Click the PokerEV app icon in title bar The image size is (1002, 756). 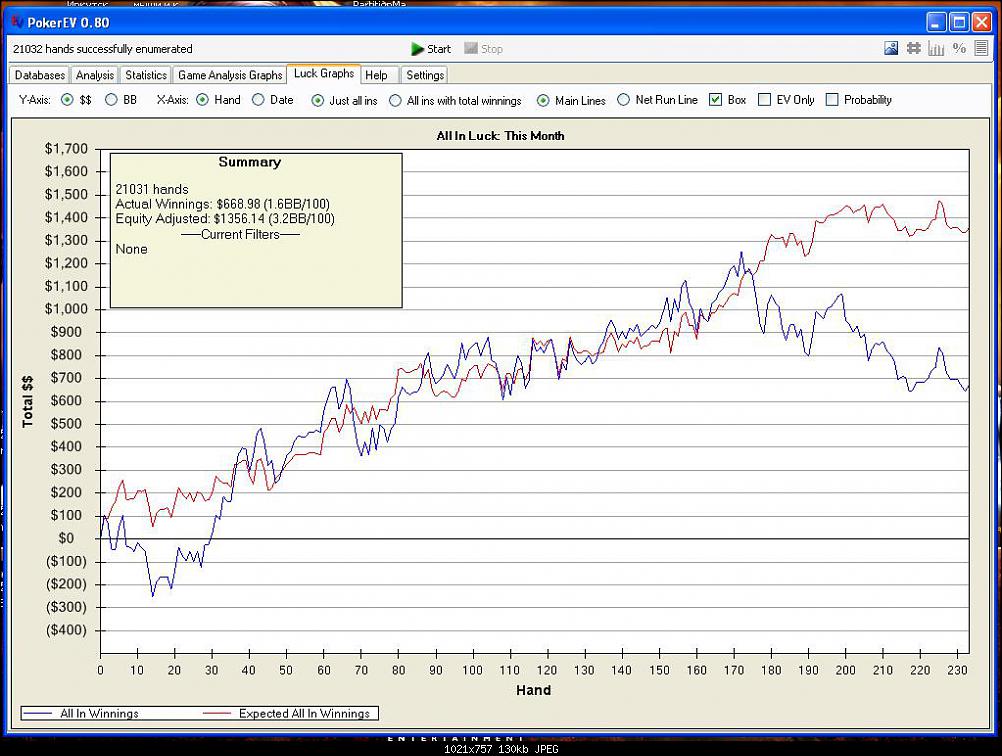tap(17, 22)
